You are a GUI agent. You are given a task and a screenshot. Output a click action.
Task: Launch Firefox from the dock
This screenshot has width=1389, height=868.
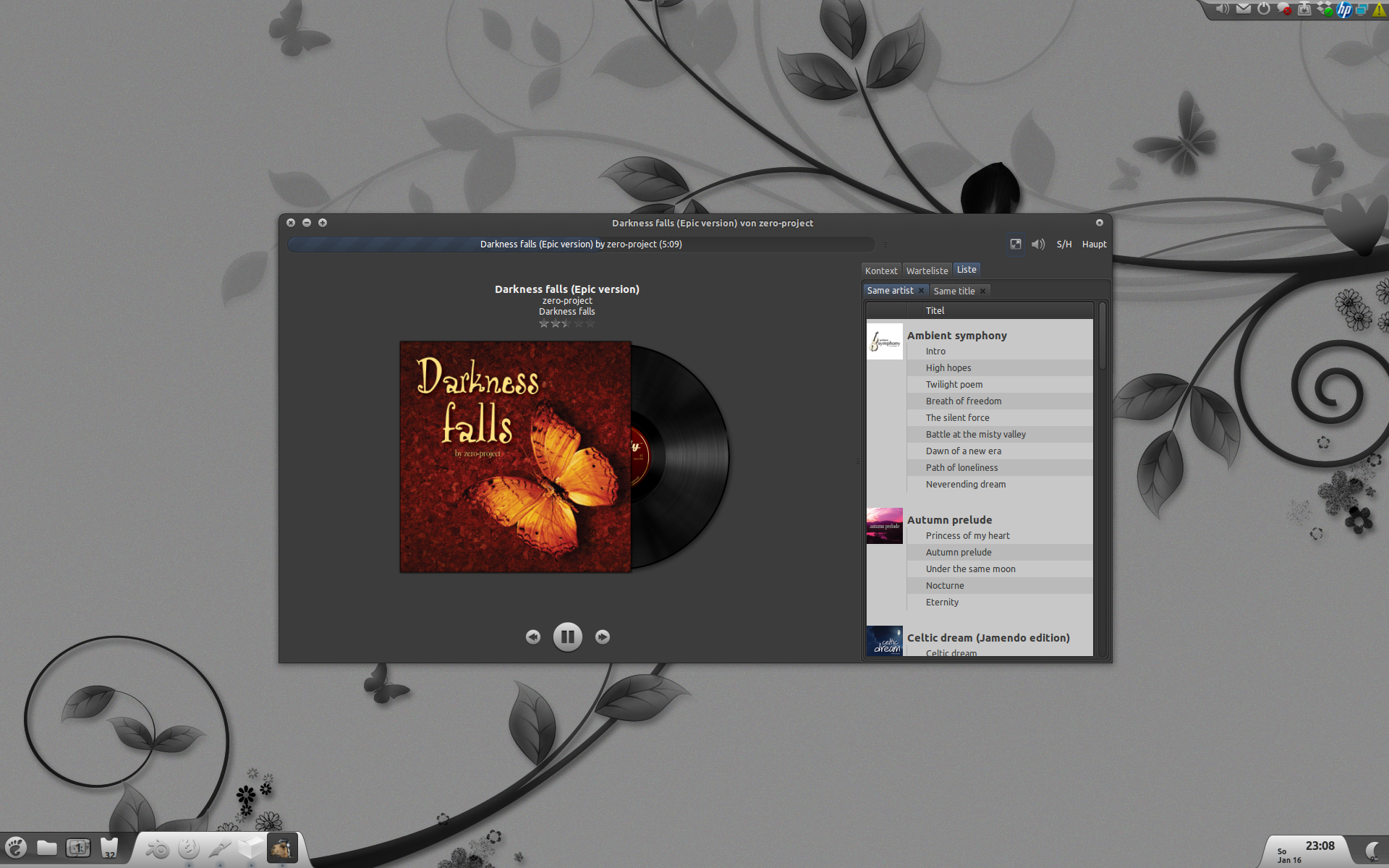coord(189,848)
